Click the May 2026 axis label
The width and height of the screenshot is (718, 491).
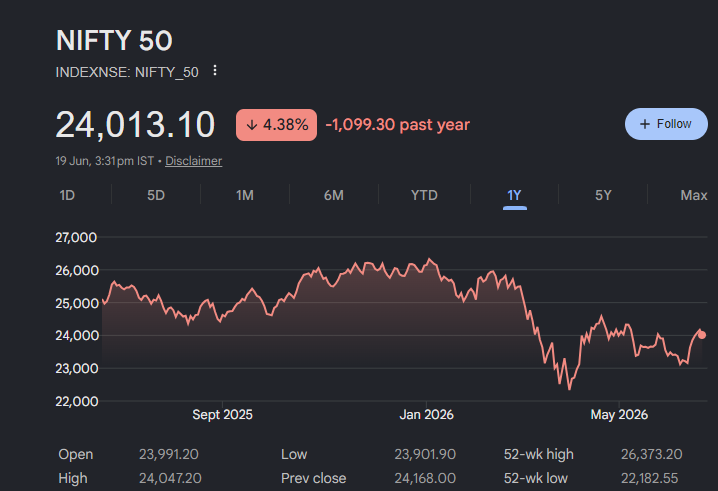(619, 415)
